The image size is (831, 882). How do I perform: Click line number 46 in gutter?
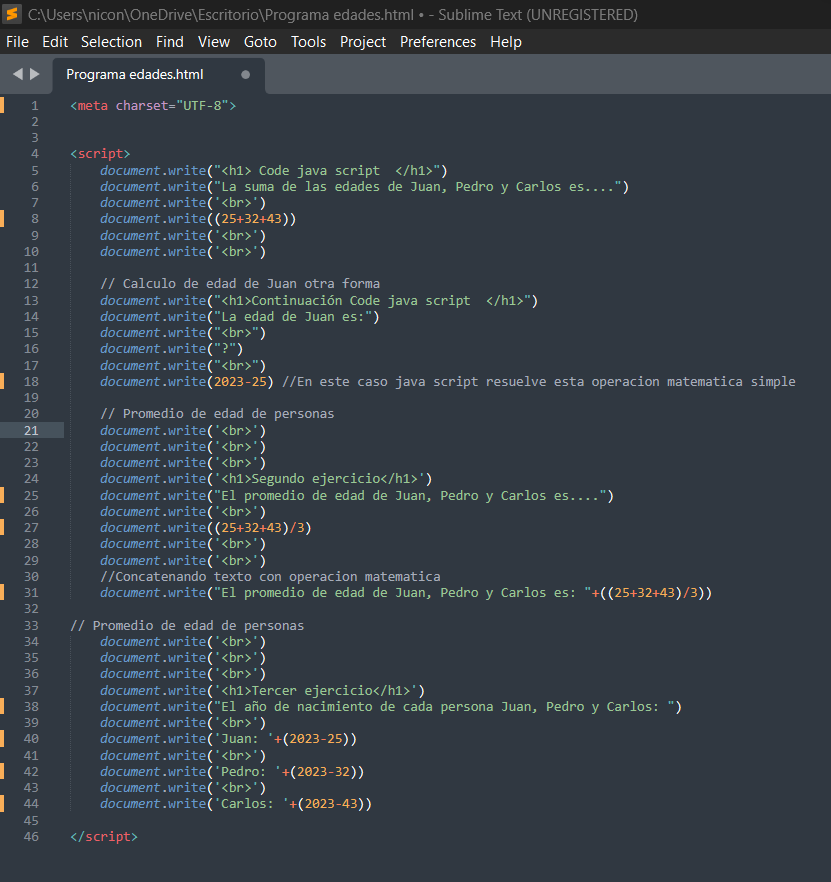(32, 837)
